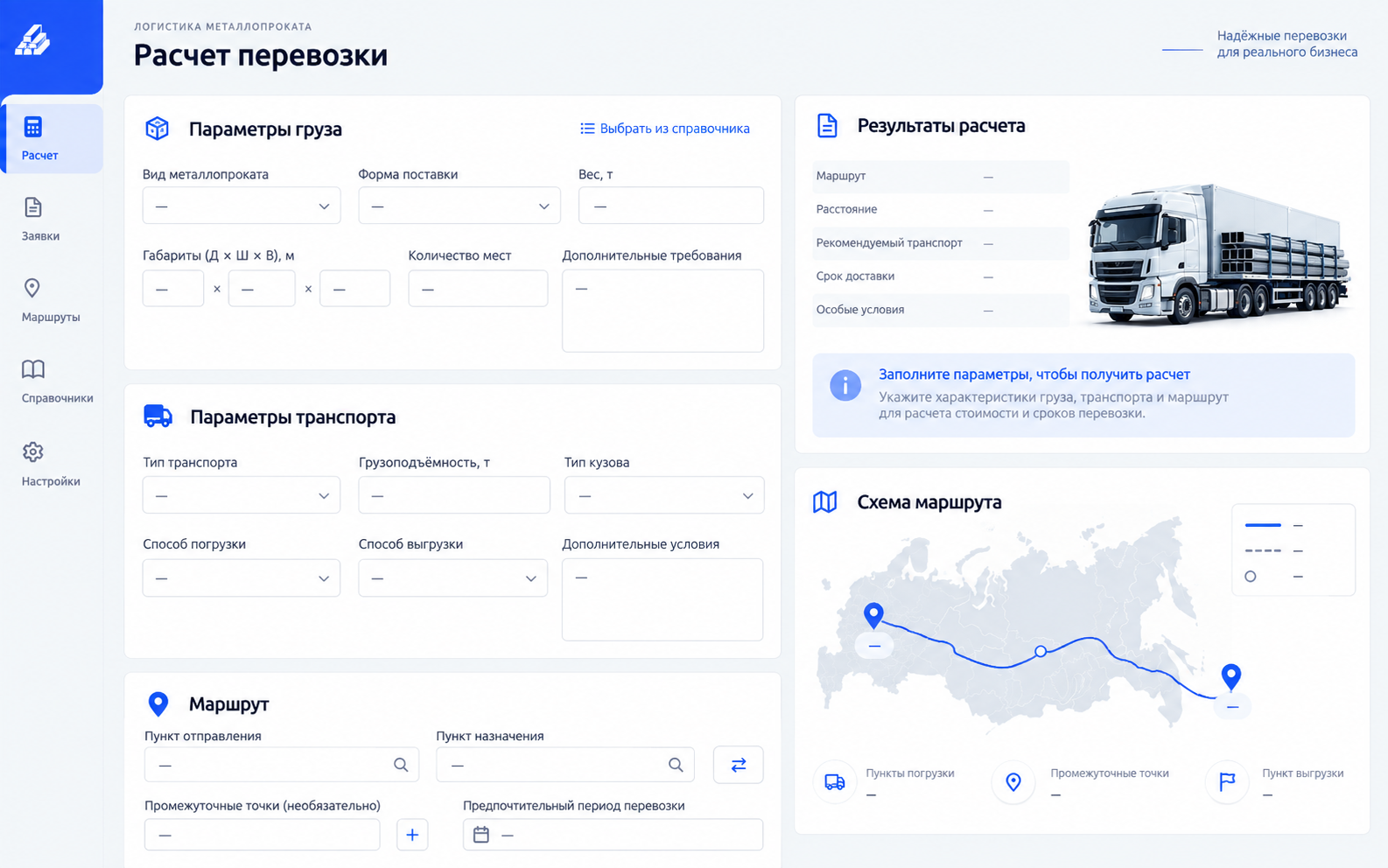Screen dimensions: 1388x868
Task: Click the destination pin on the map
Action: click(1231, 676)
